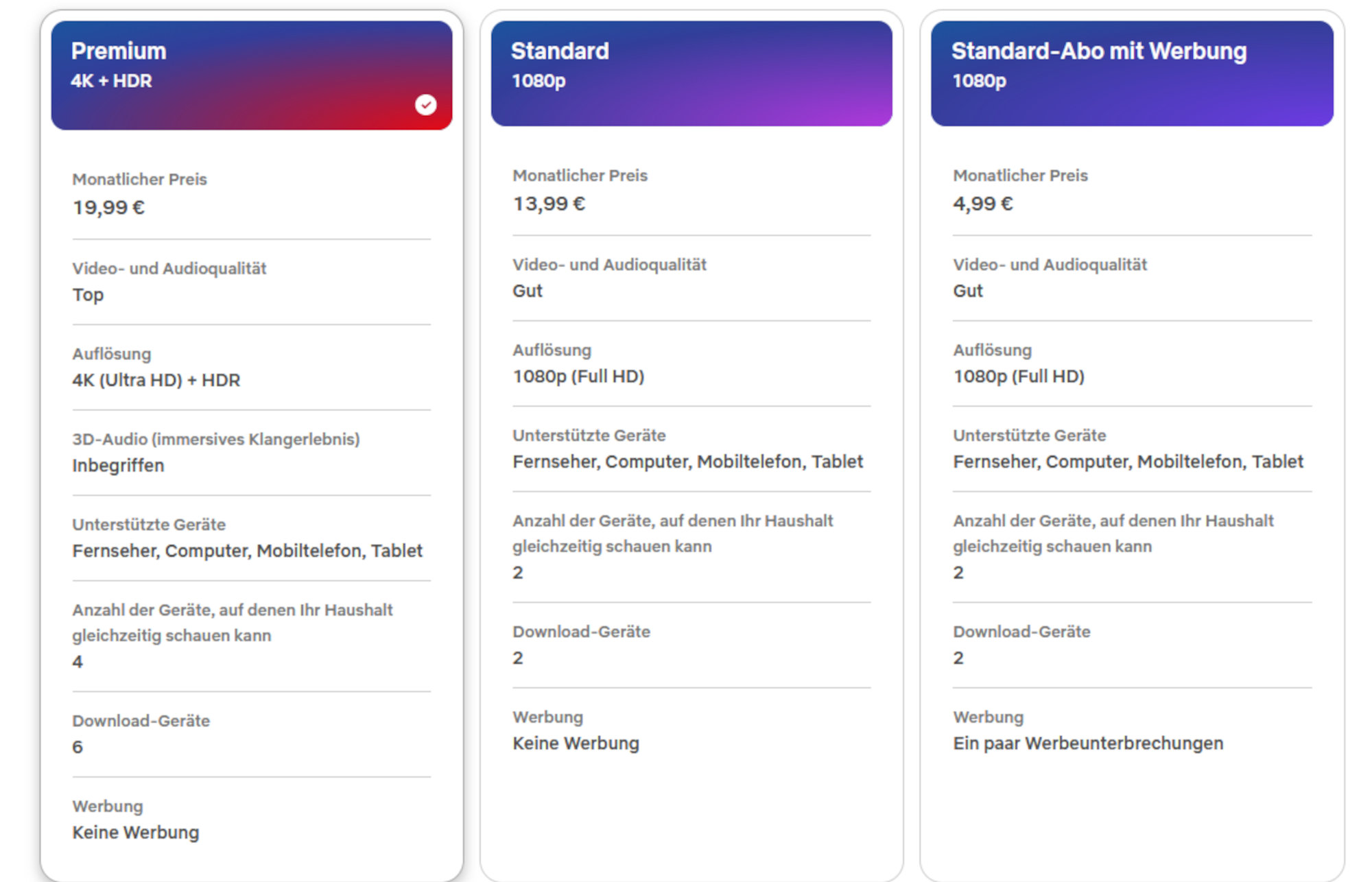Click "Inbegriffen" under 3D-Audio in Premium
This screenshot has height=882, width=1372.
pos(118,466)
